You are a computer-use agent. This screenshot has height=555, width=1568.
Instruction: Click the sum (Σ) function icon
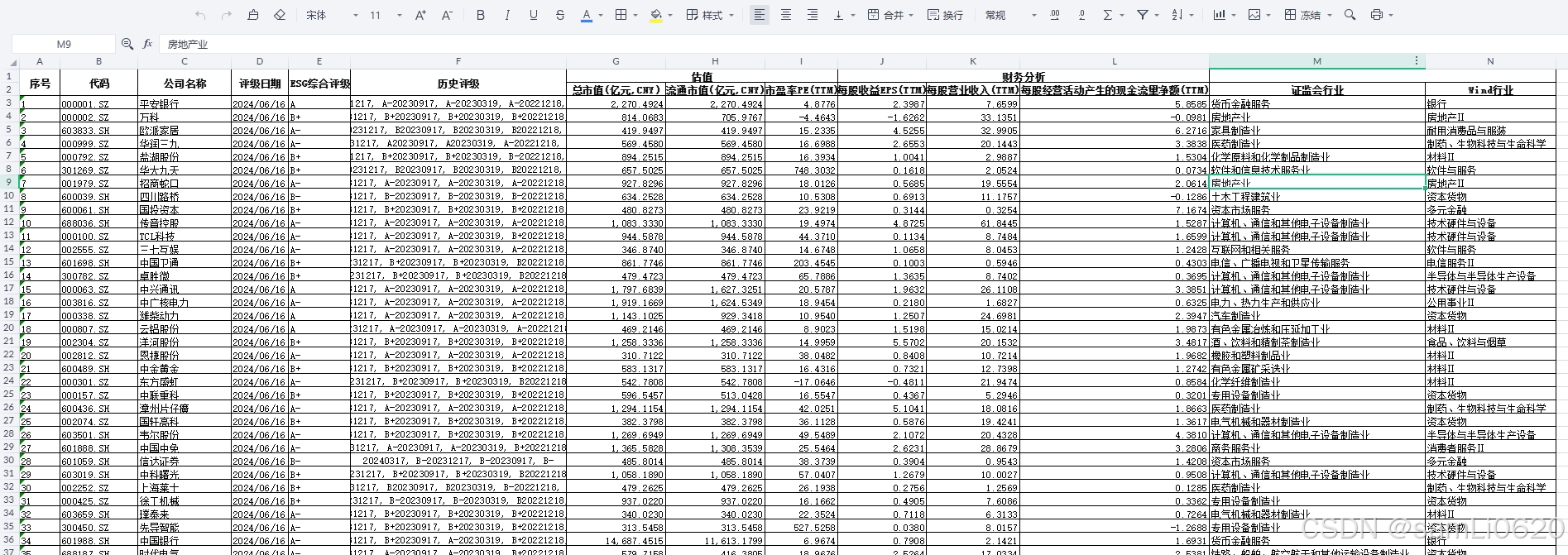[x=1108, y=15]
